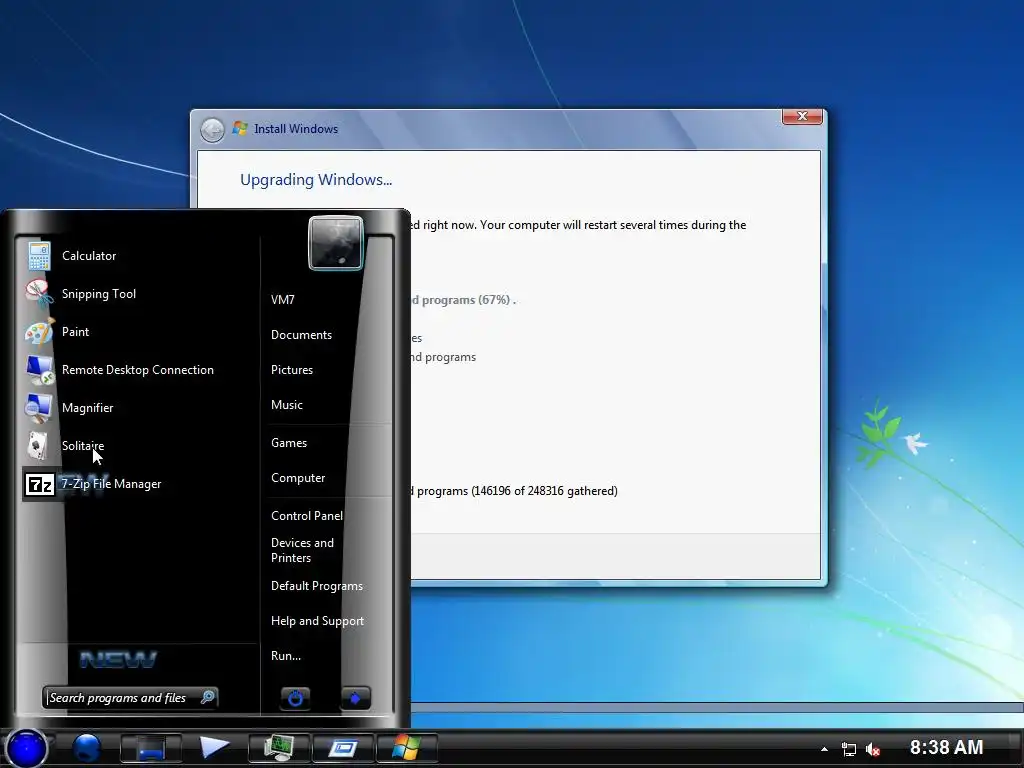Click the 8:38 AM clock
The width and height of the screenshot is (1024, 768).
tap(946, 747)
